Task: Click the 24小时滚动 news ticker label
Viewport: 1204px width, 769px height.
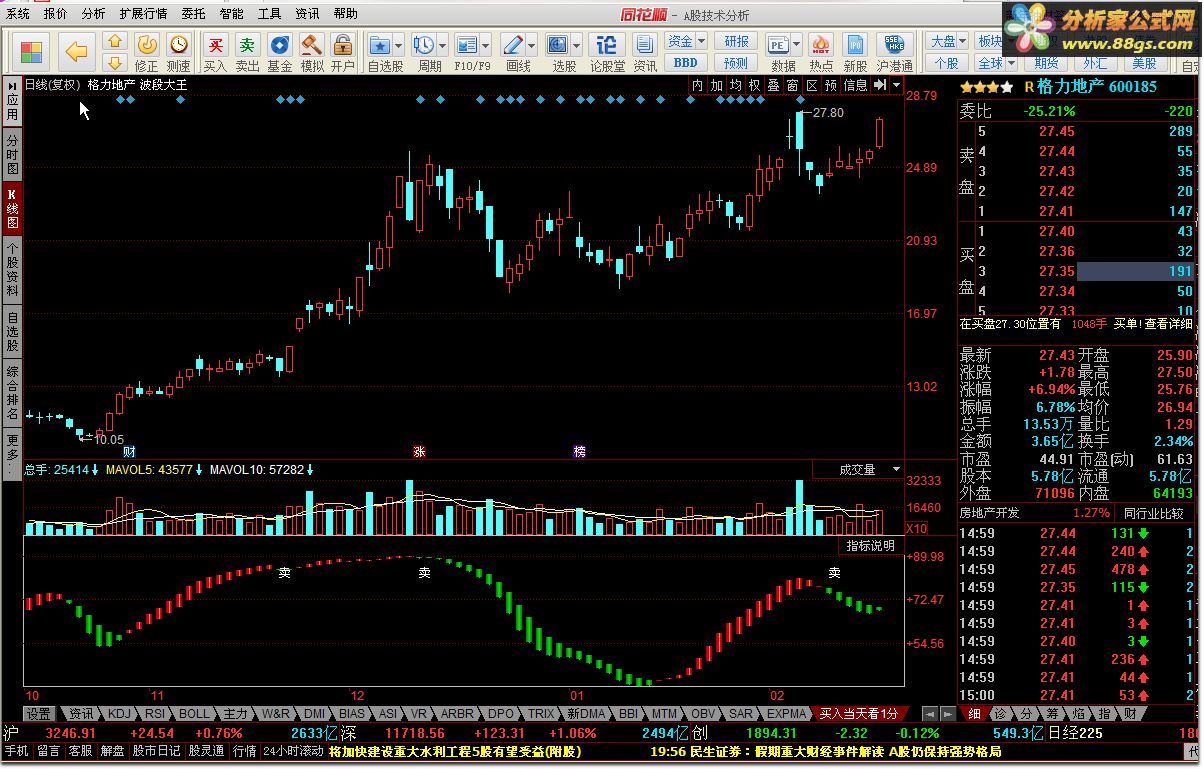Action: click(293, 751)
